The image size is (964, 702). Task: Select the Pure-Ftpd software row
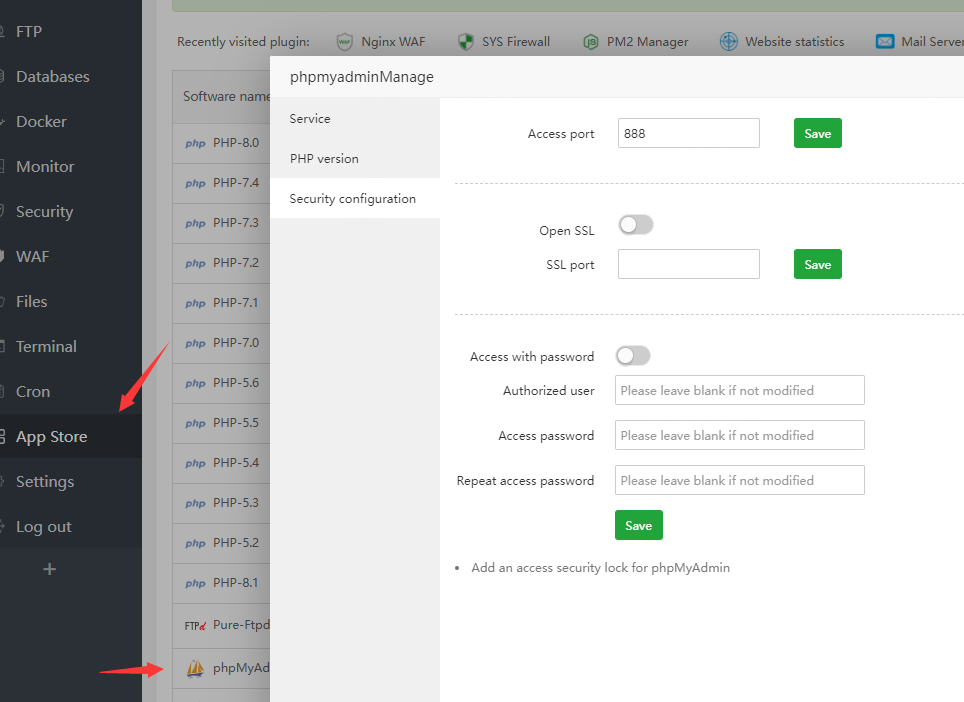(221, 626)
